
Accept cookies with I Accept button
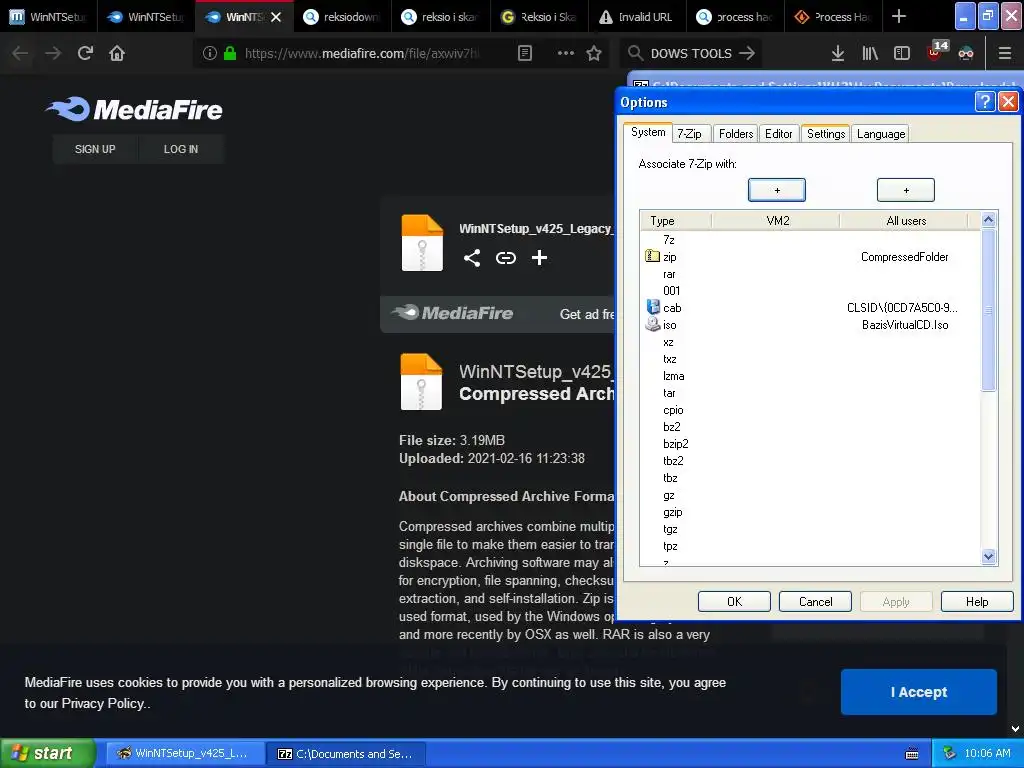tap(918, 692)
